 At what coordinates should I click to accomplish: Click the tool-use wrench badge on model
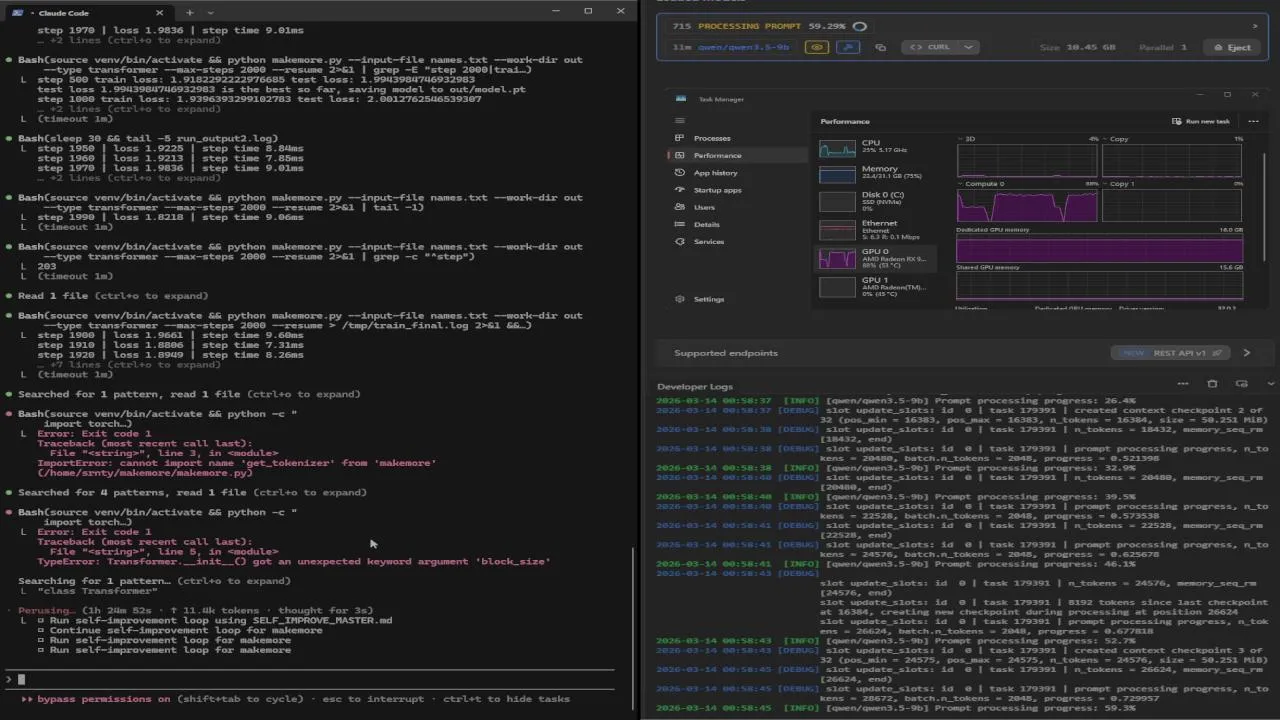(x=848, y=47)
